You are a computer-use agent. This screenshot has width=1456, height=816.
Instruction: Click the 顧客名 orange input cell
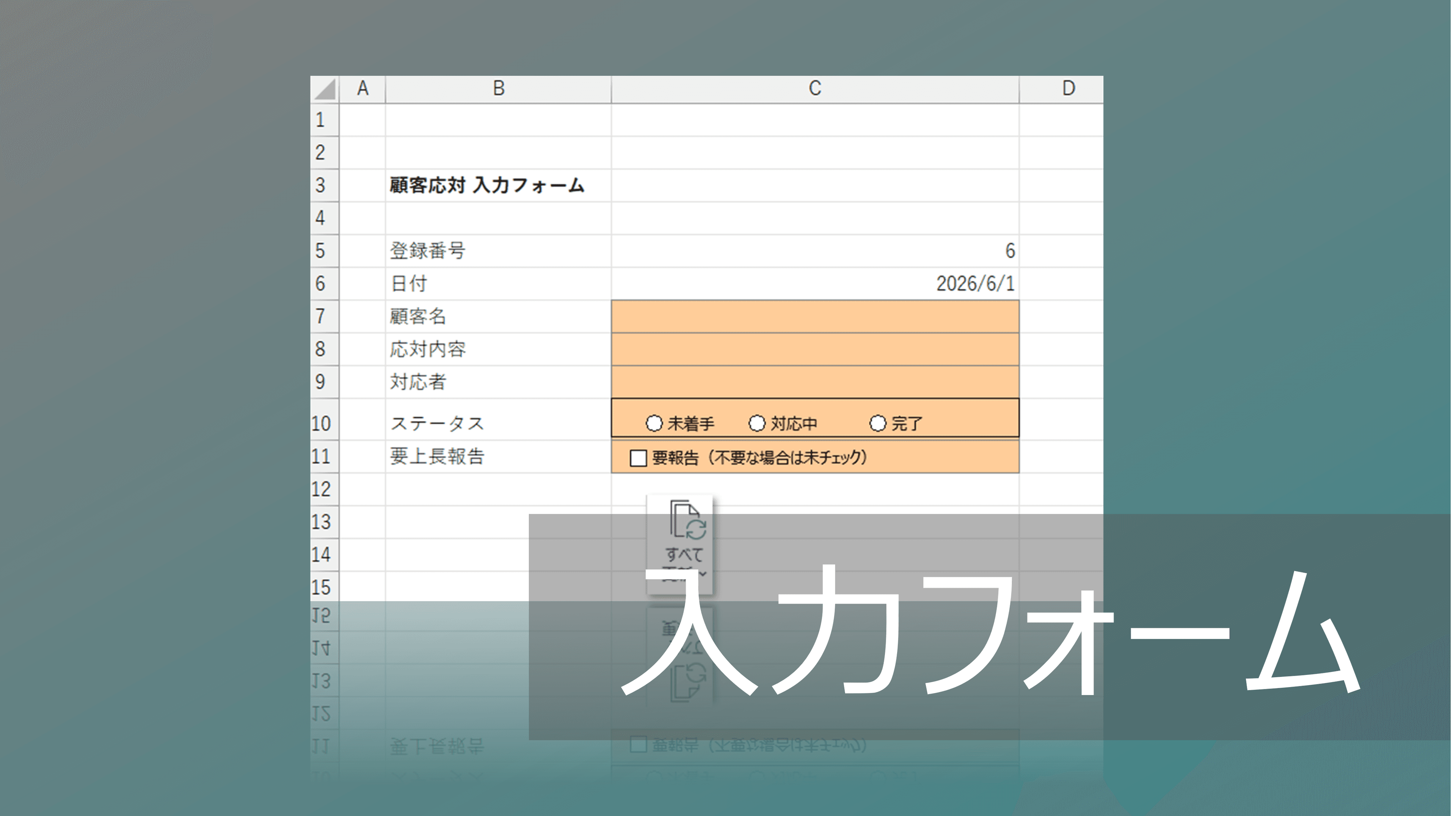point(815,317)
